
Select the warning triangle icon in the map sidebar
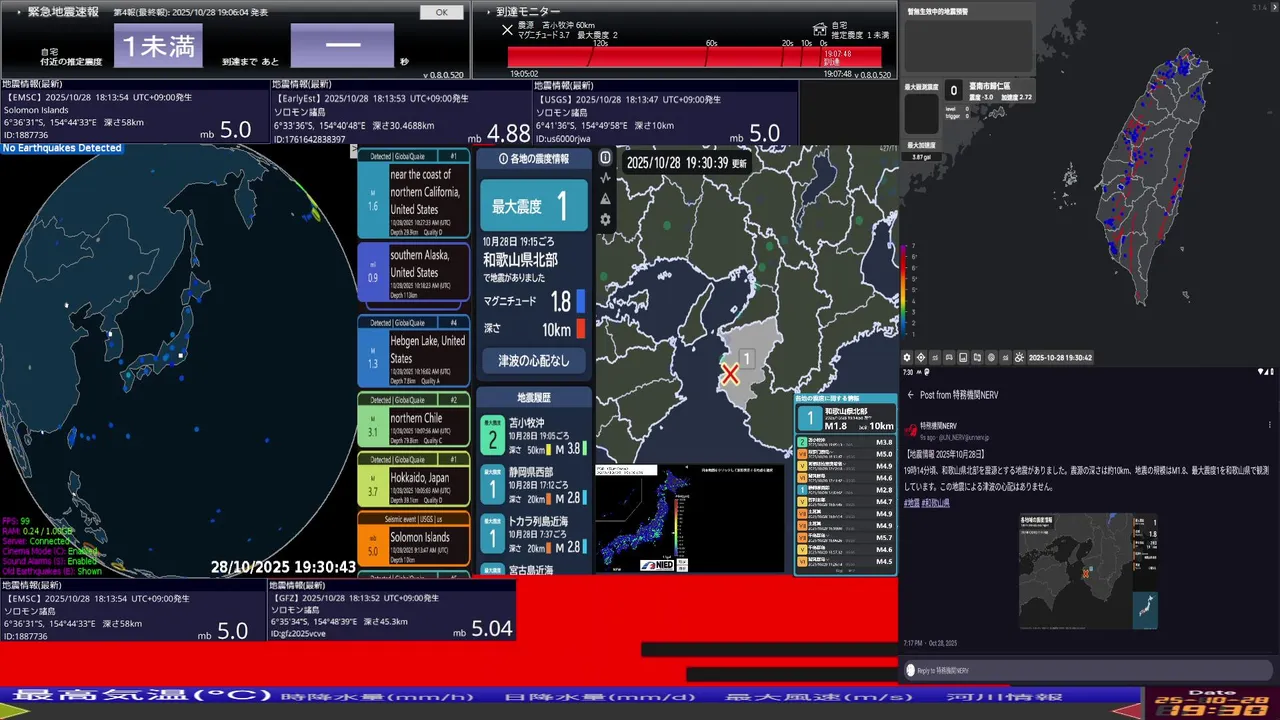[x=605, y=199]
